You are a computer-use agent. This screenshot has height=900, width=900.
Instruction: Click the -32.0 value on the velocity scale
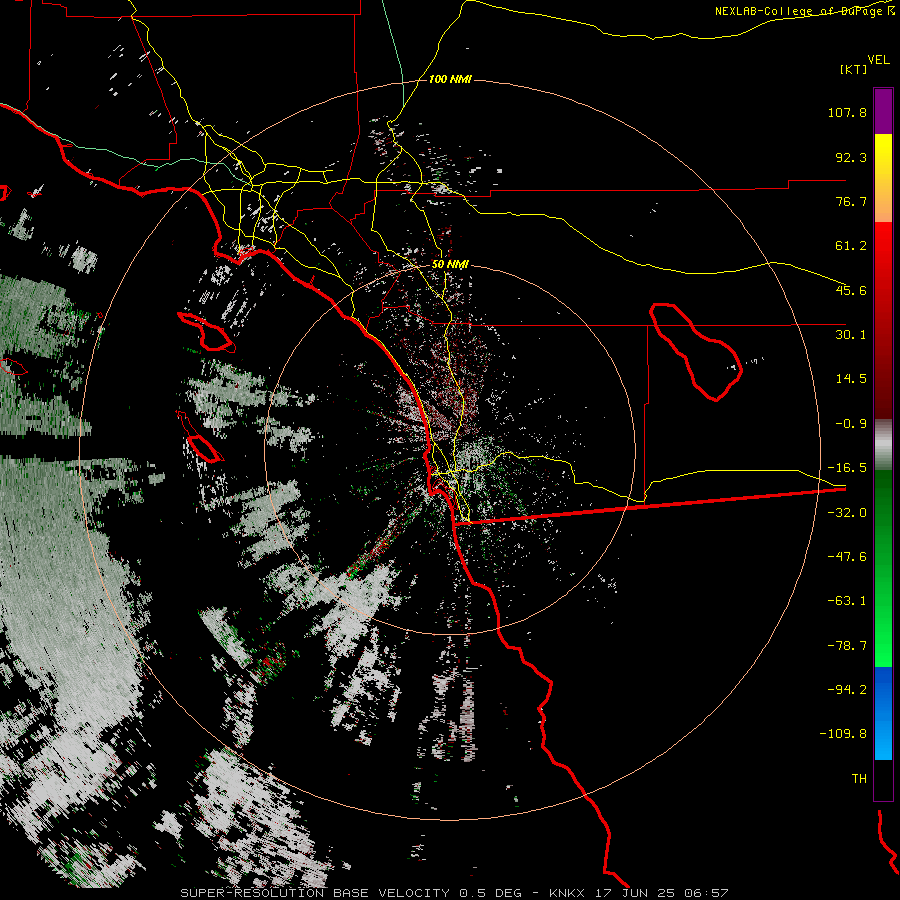point(847,513)
